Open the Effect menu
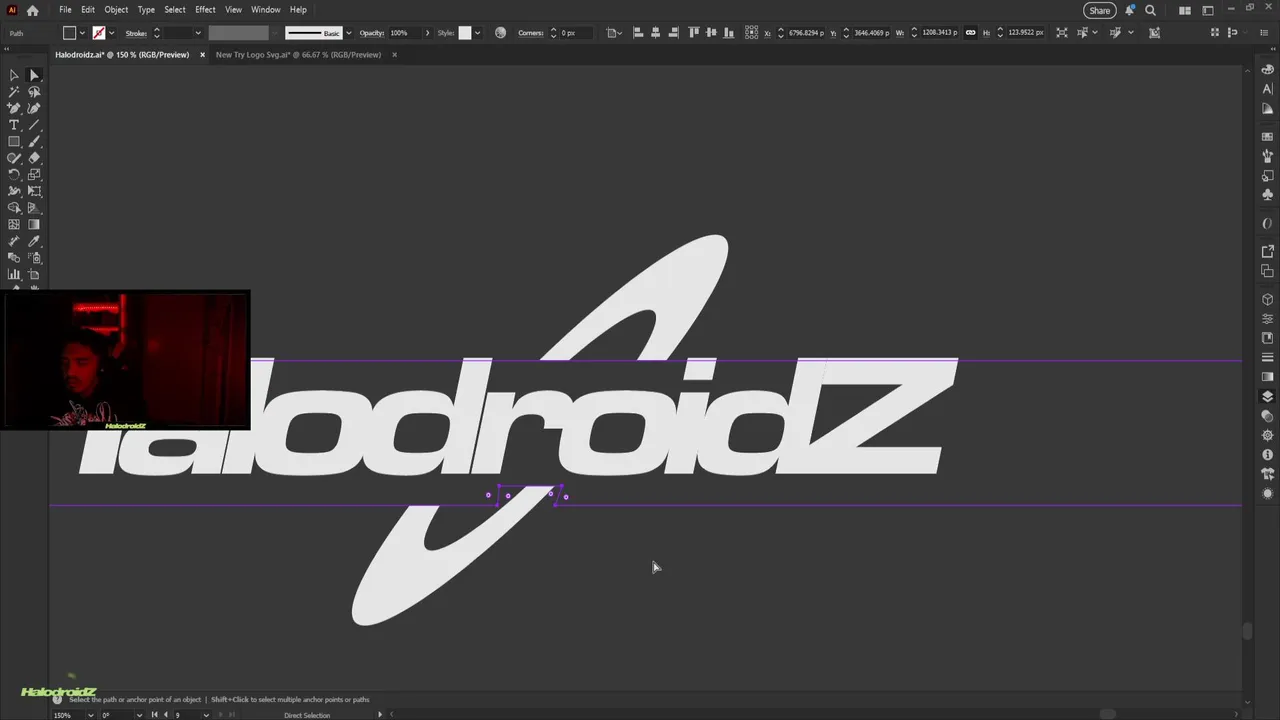 click(205, 10)
